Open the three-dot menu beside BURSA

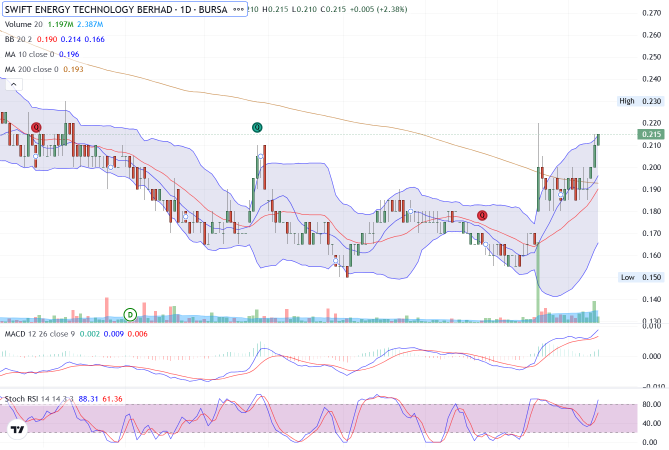(239, 9)
